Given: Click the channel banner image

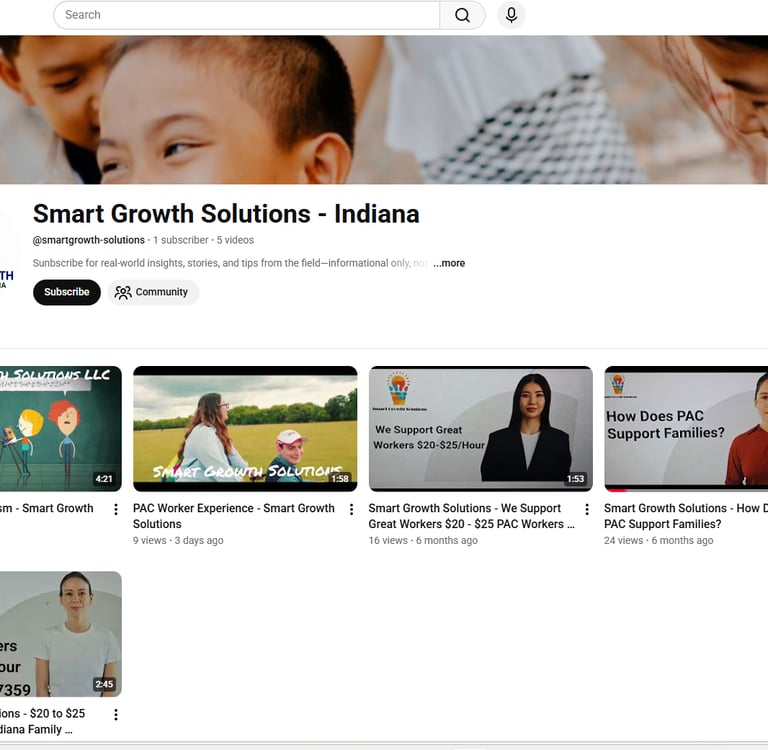Looking at the screenshot, I should tap(384, 110).
